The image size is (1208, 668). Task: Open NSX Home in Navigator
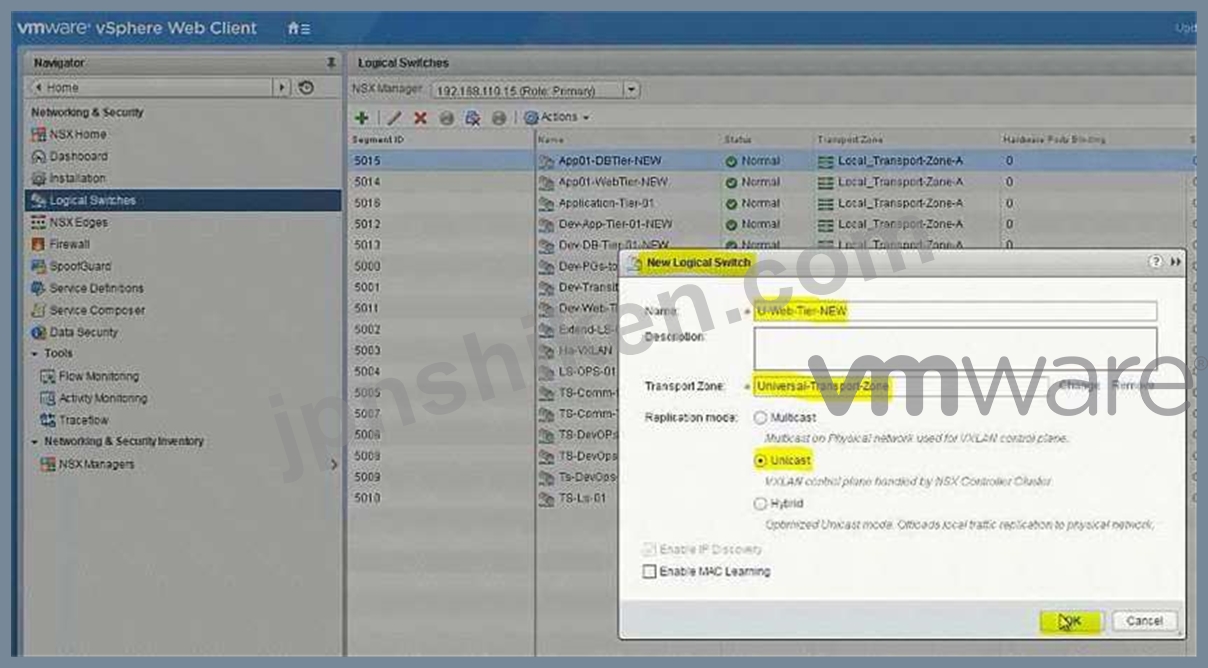click(x=78, y=134)
